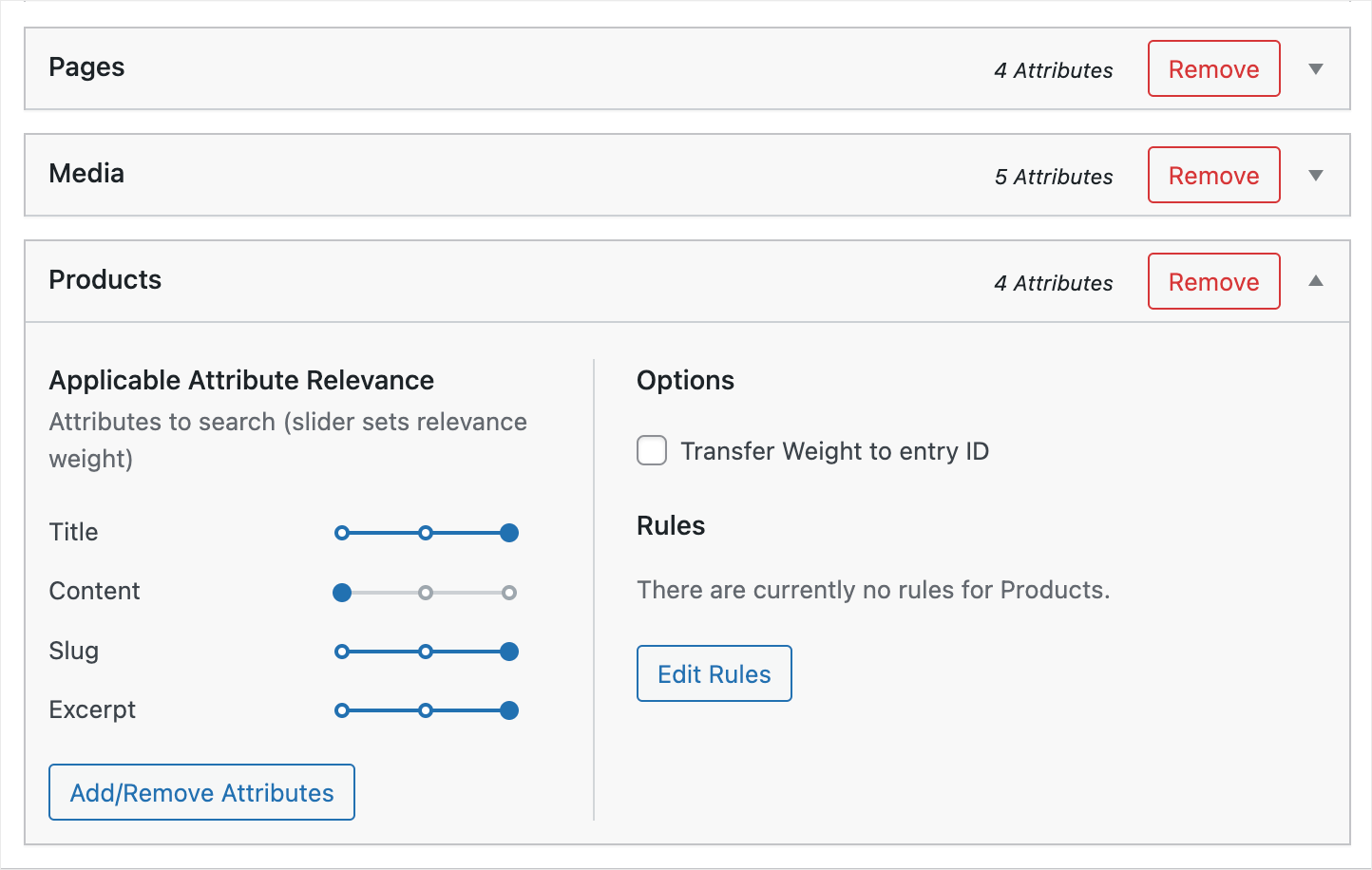Click the Rules heading
Screen dimensions: 1372x870
(671, 526)
